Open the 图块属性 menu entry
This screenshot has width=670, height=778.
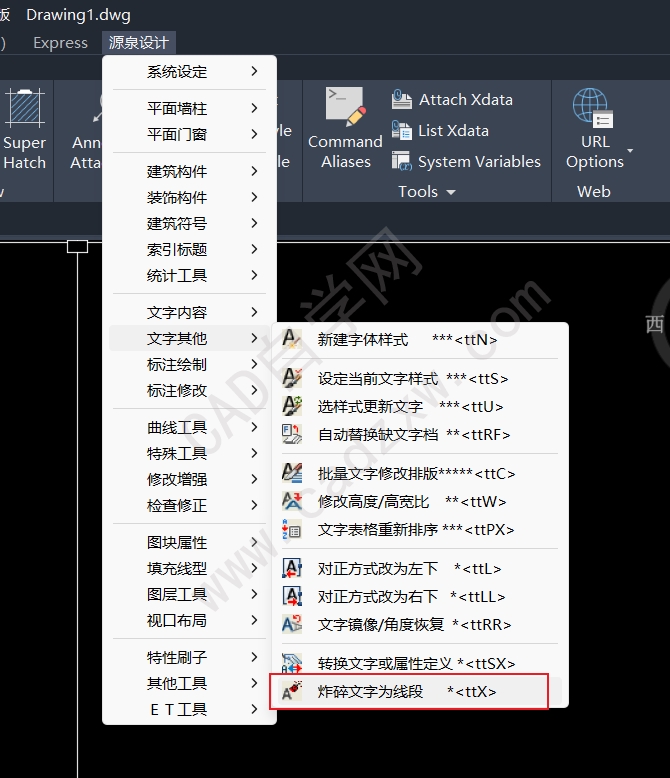tap(189, 542)
